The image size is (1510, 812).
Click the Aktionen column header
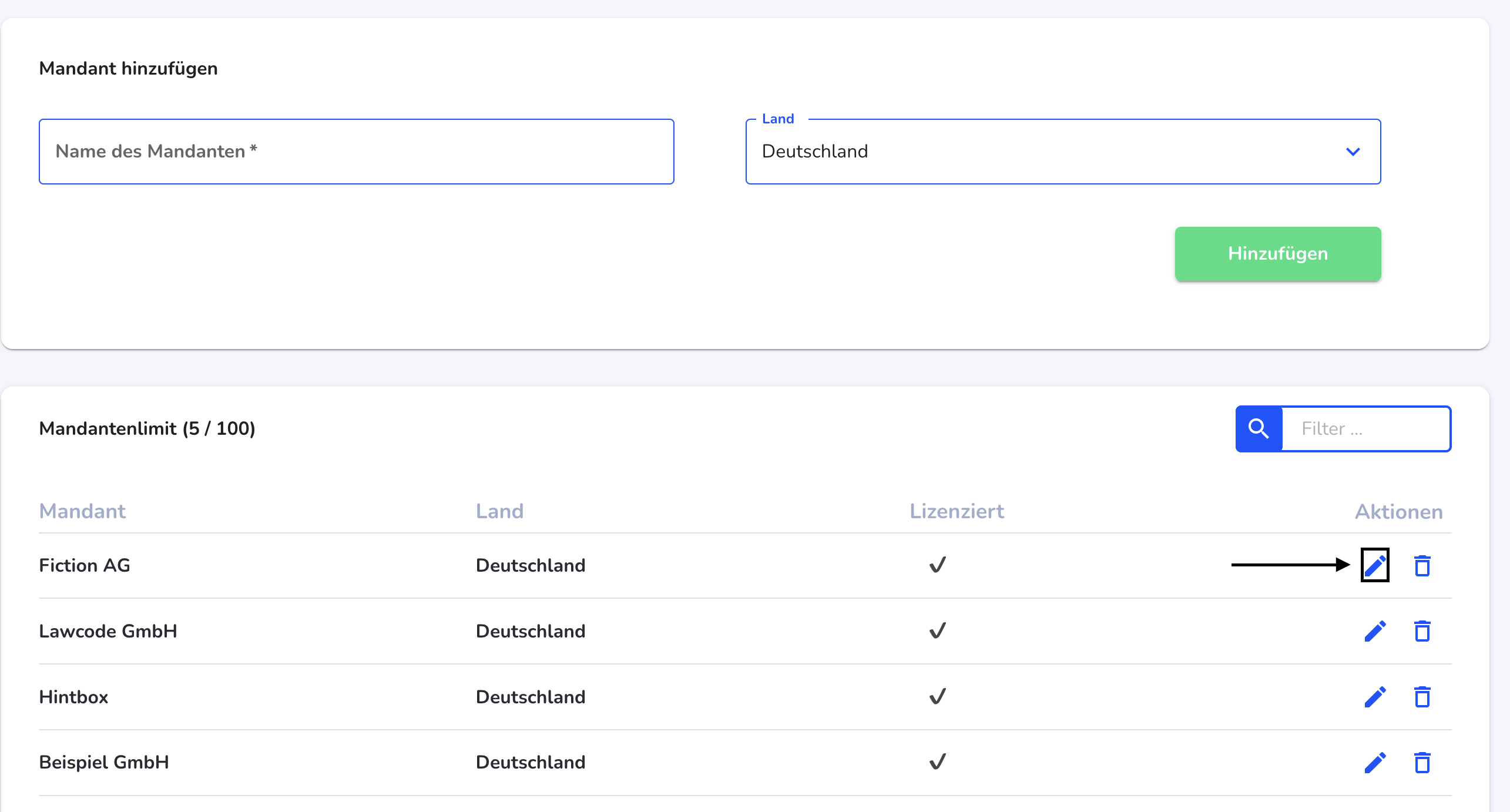pyautogui.click(x=1399, y=512)
